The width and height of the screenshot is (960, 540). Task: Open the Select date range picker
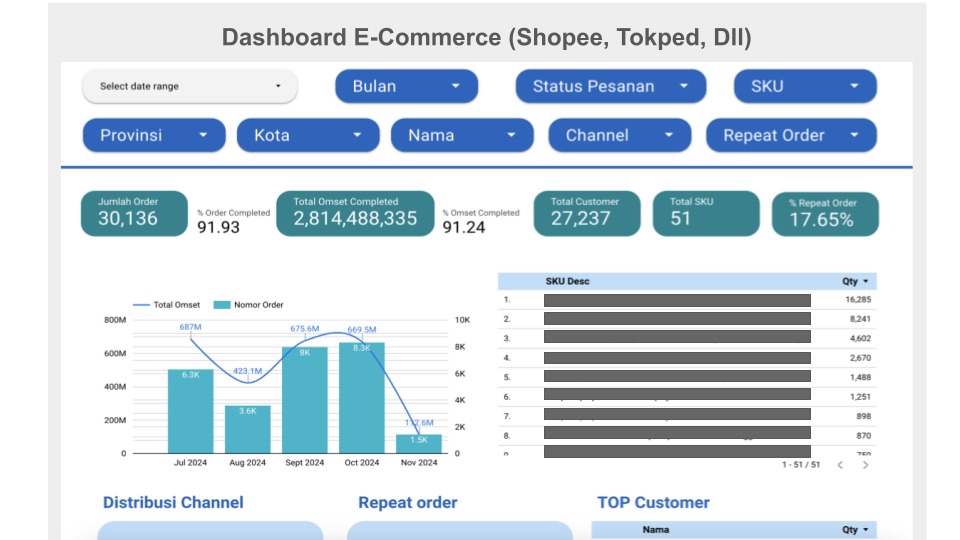(x=190, y=86)
